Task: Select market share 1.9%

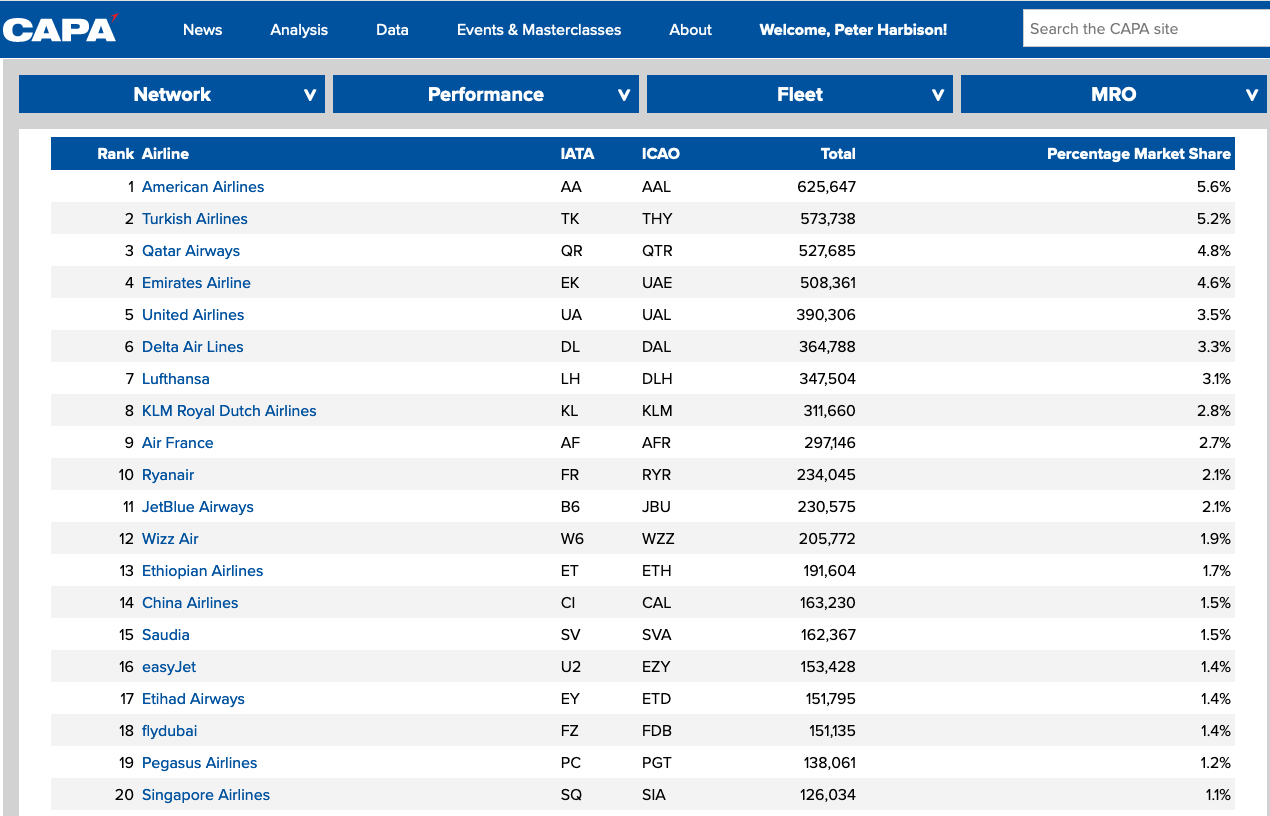Action: click(1215, 539)
